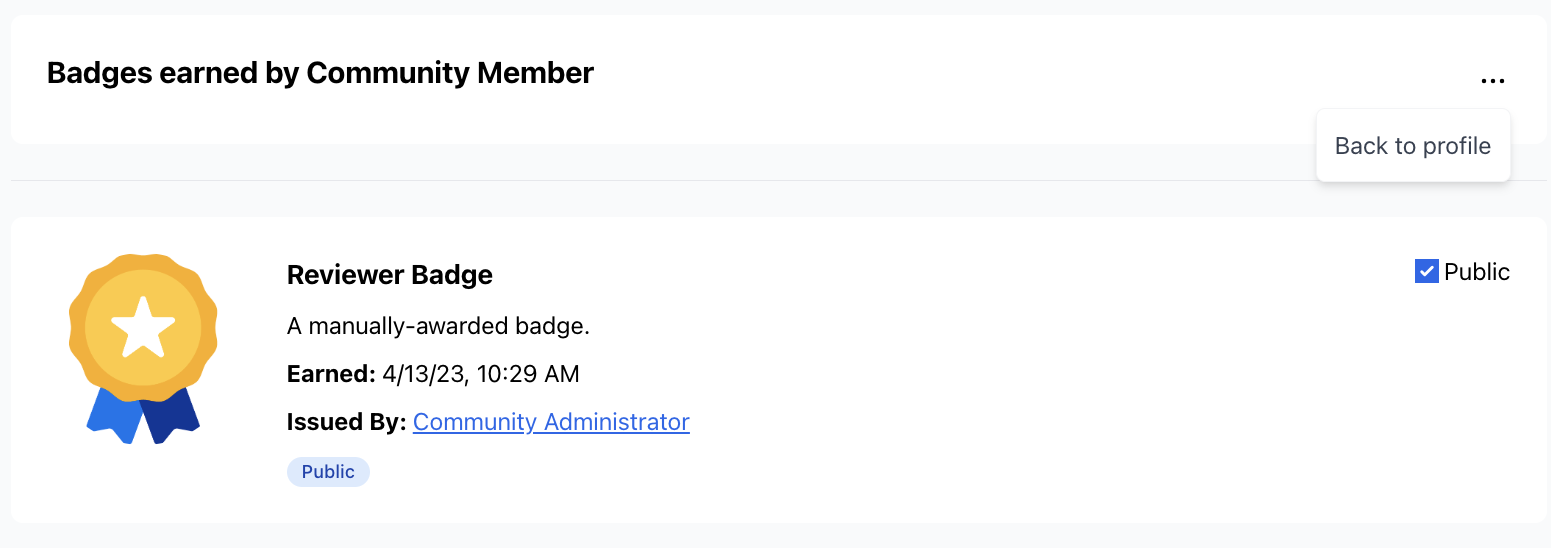Select Back to profile menu item
This screenshot has height=548, width=1551.
(x=1413, y=146)
